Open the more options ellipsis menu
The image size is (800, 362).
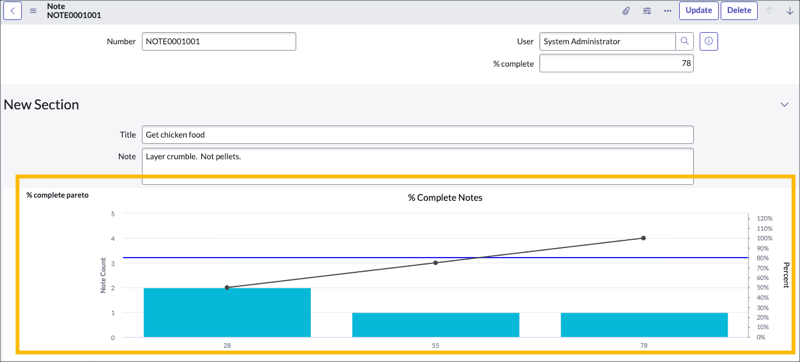pos(667,11)
